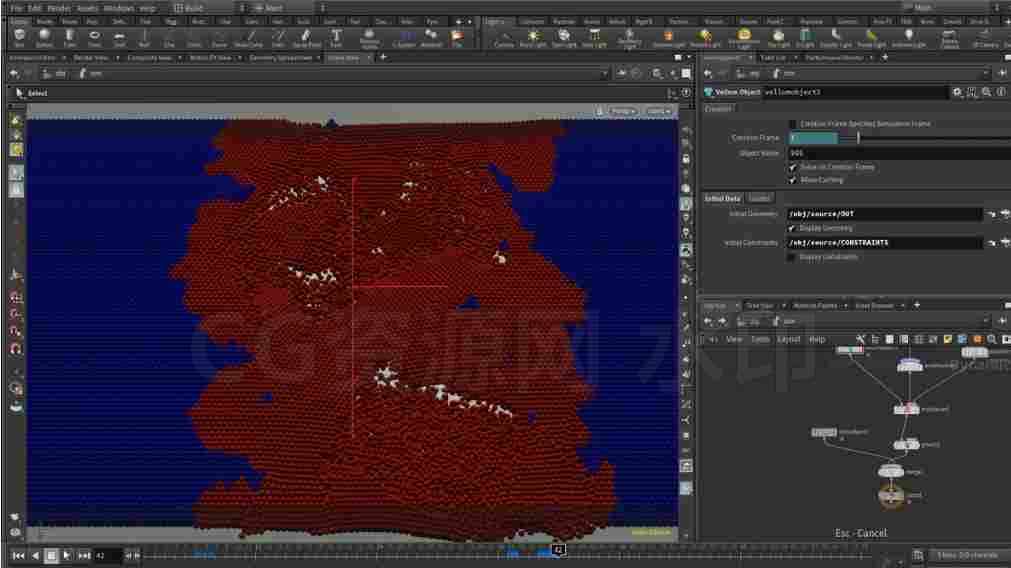This screenshot has height=568, width=1011.
Task: Select the Font text shelf tool
Action: (x=336, y=38)
